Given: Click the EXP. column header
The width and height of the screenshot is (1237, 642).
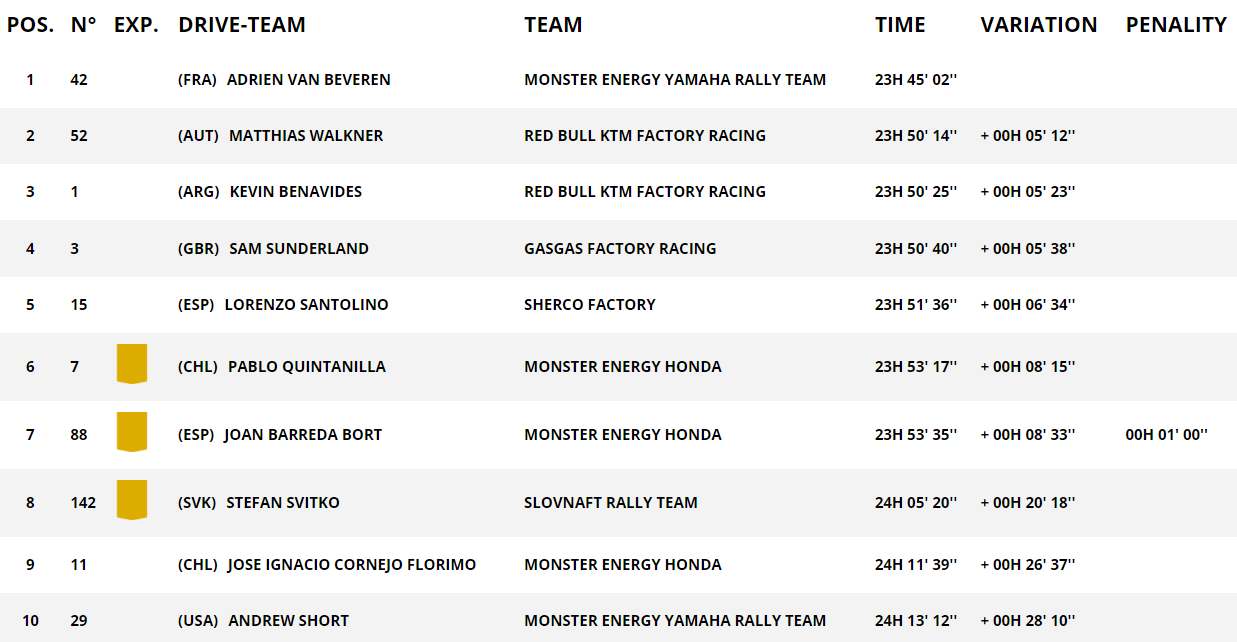Looking at the screenshot, I should click(136, 25).
